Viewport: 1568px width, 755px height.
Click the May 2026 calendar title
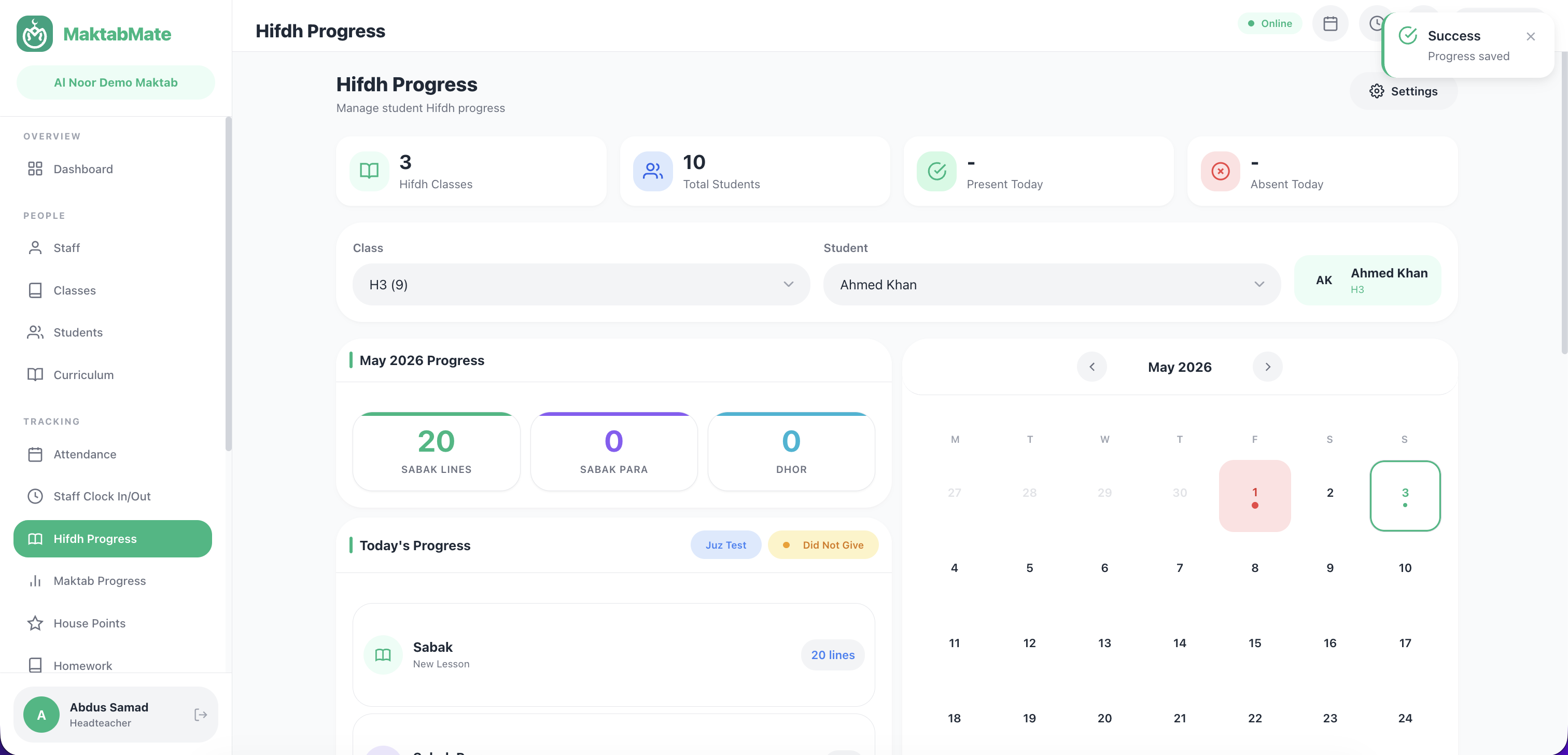click(1180, 367)
